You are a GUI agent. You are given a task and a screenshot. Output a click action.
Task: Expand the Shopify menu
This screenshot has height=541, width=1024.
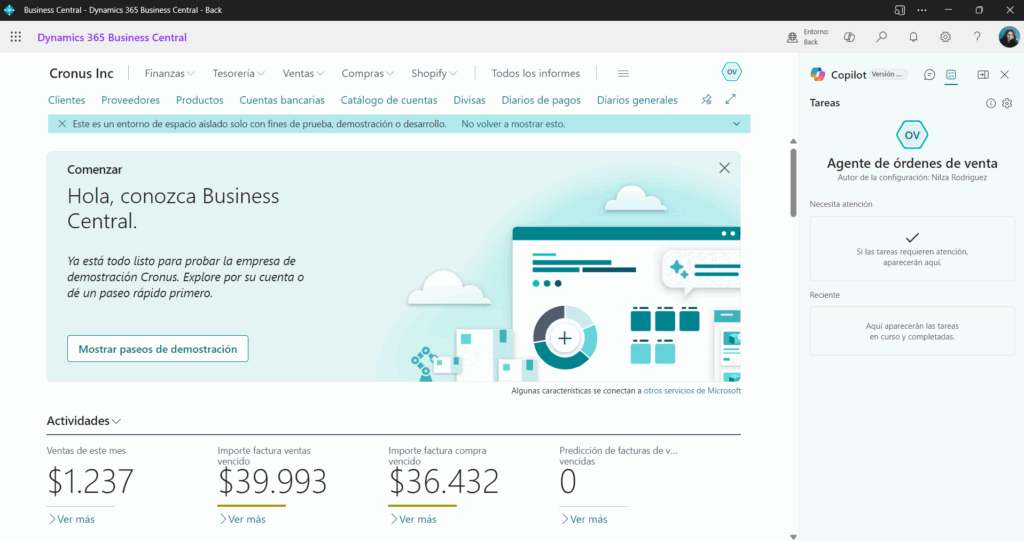[434, 73]
